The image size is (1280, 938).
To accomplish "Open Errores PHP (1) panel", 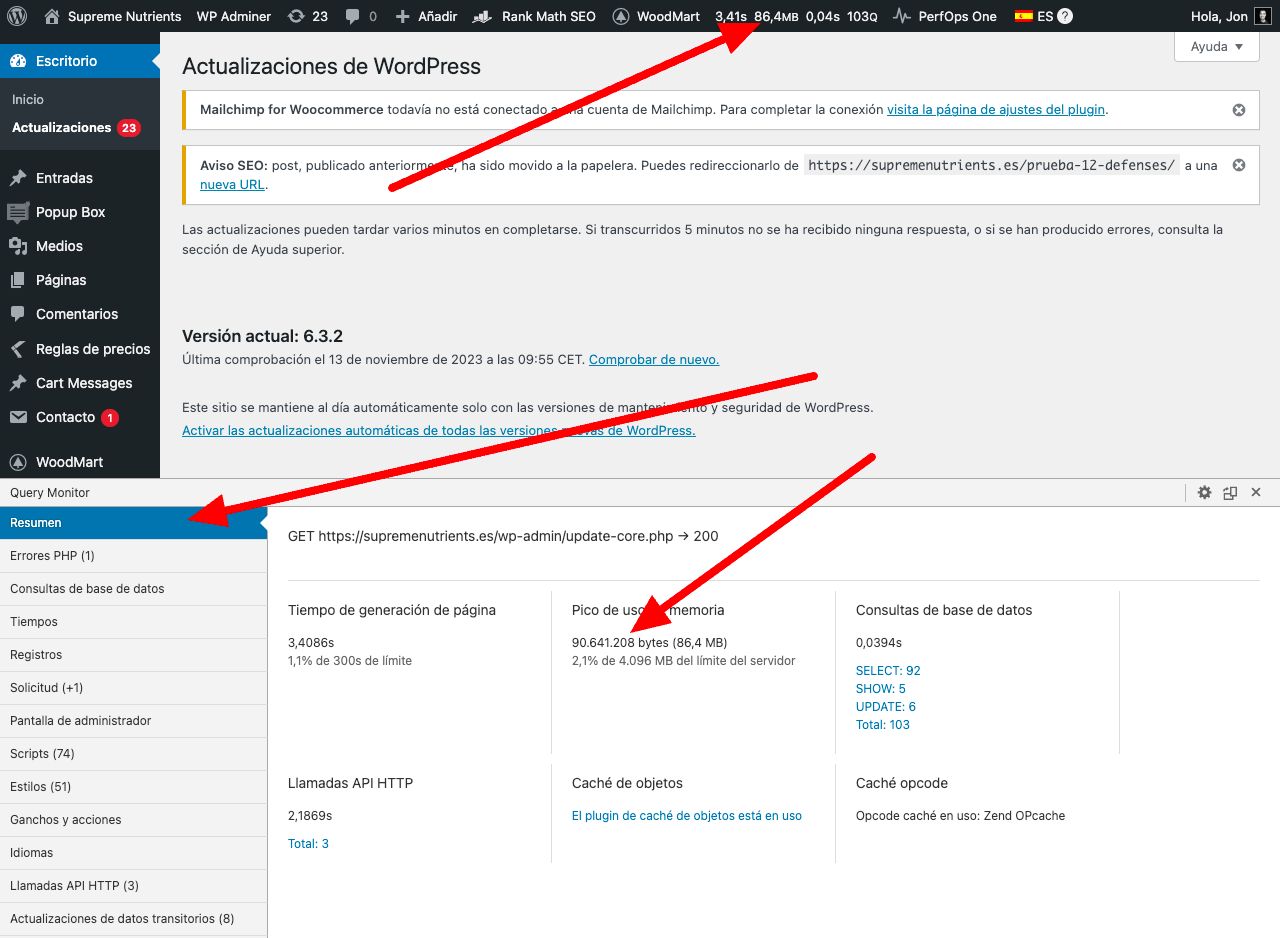I will (134, 556).
